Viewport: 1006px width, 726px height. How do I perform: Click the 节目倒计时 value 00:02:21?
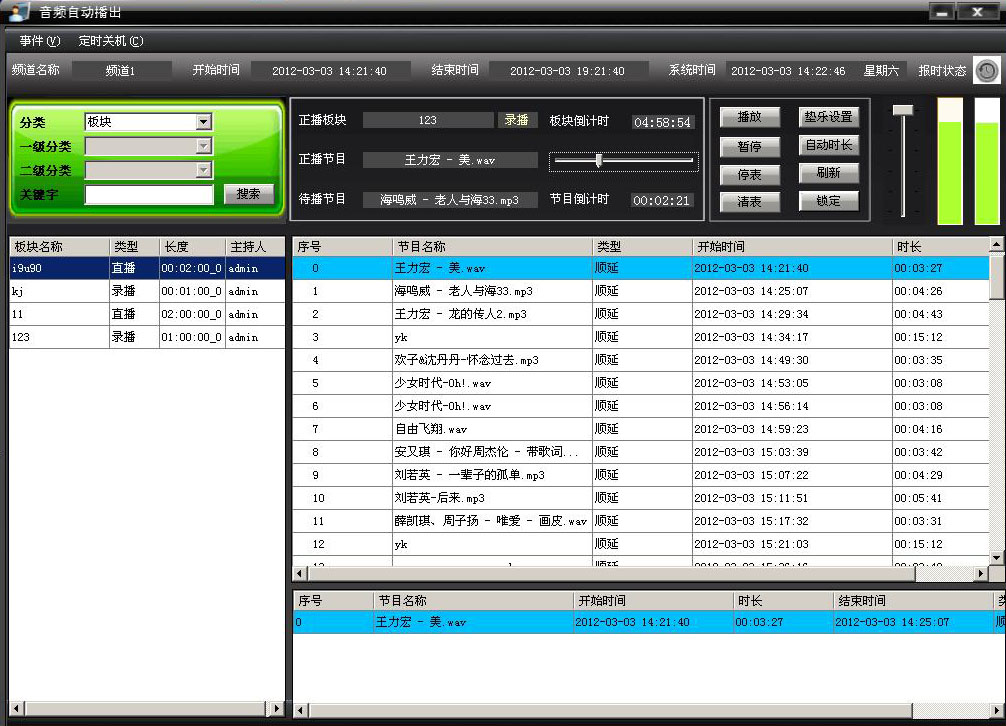[x=661, y=200]
